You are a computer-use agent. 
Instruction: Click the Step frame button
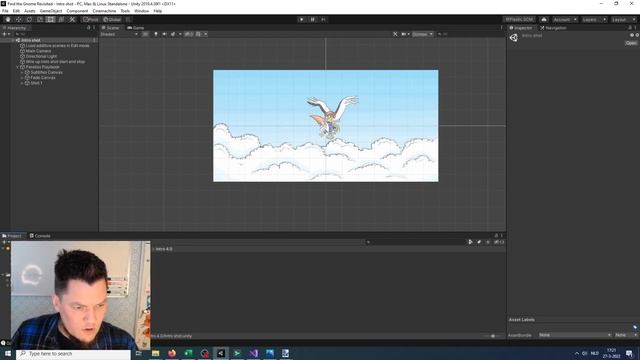coord(323,20)
